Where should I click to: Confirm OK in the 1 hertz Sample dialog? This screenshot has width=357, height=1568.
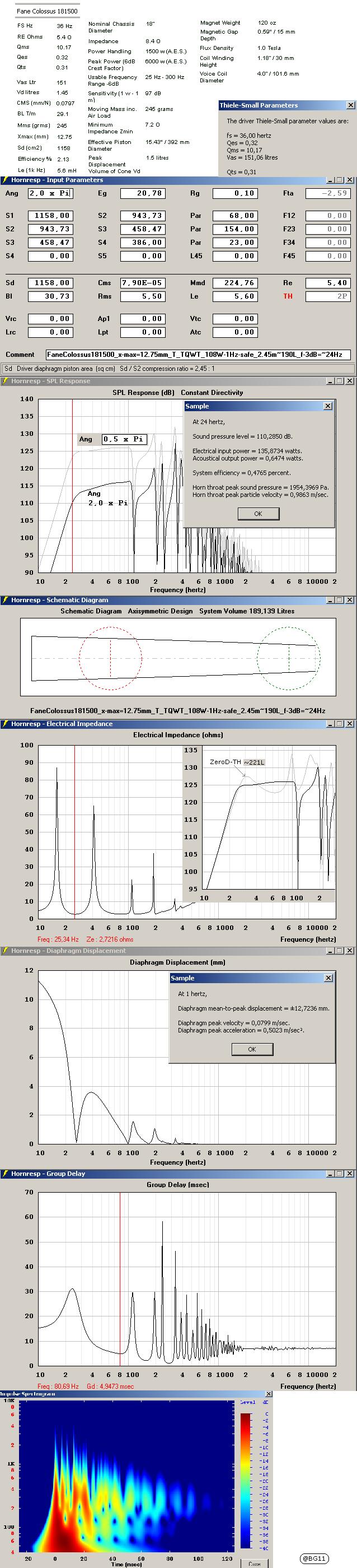click(x=252, y=1049)
